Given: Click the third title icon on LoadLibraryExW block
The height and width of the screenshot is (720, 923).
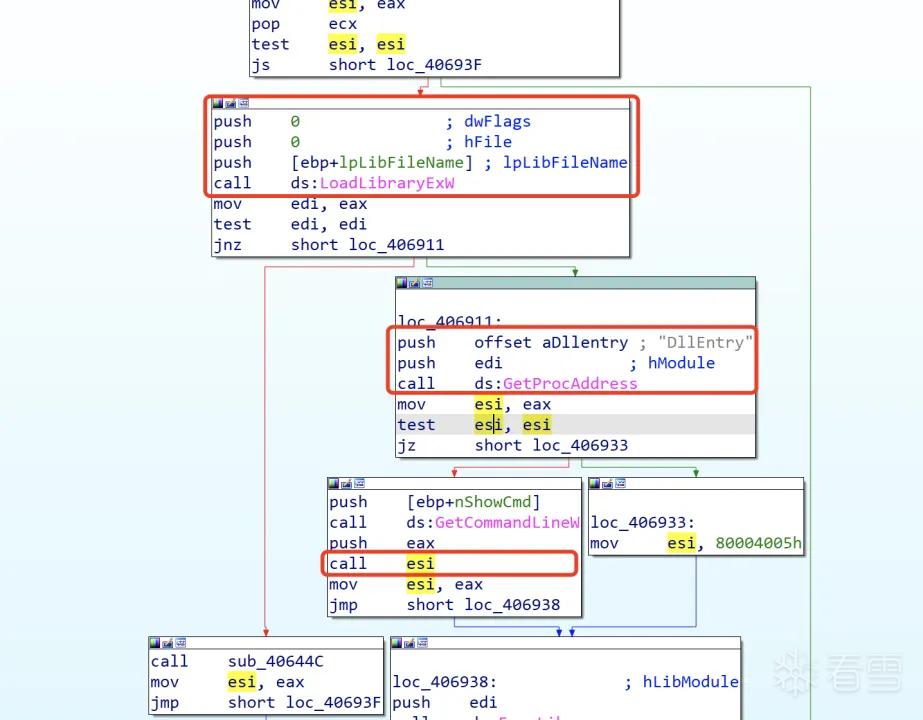Looking at the screenshot, I should (x=243, y=104).
